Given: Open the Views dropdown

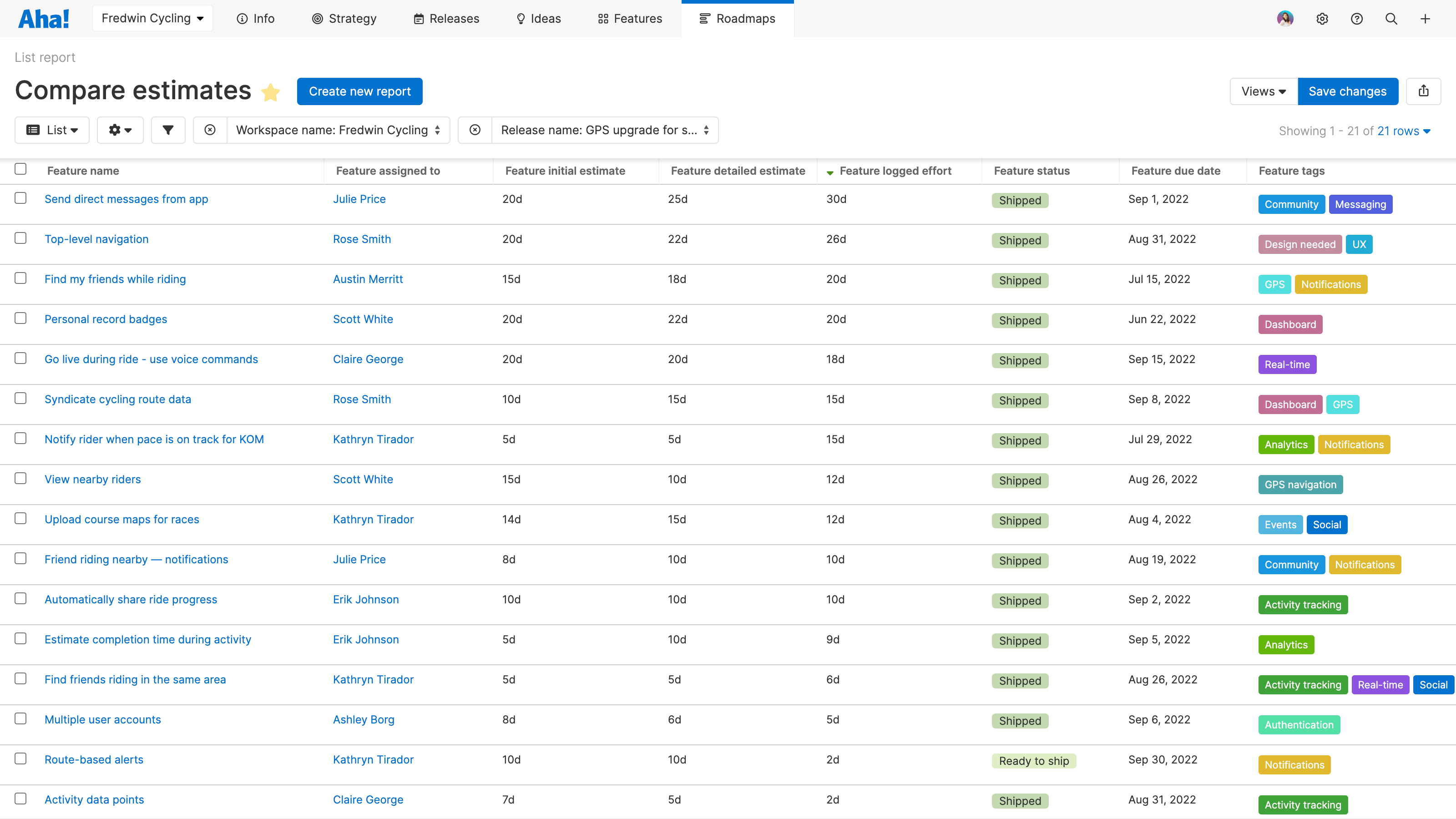Looking at the screenshot, I should (x=1263, y=91).
